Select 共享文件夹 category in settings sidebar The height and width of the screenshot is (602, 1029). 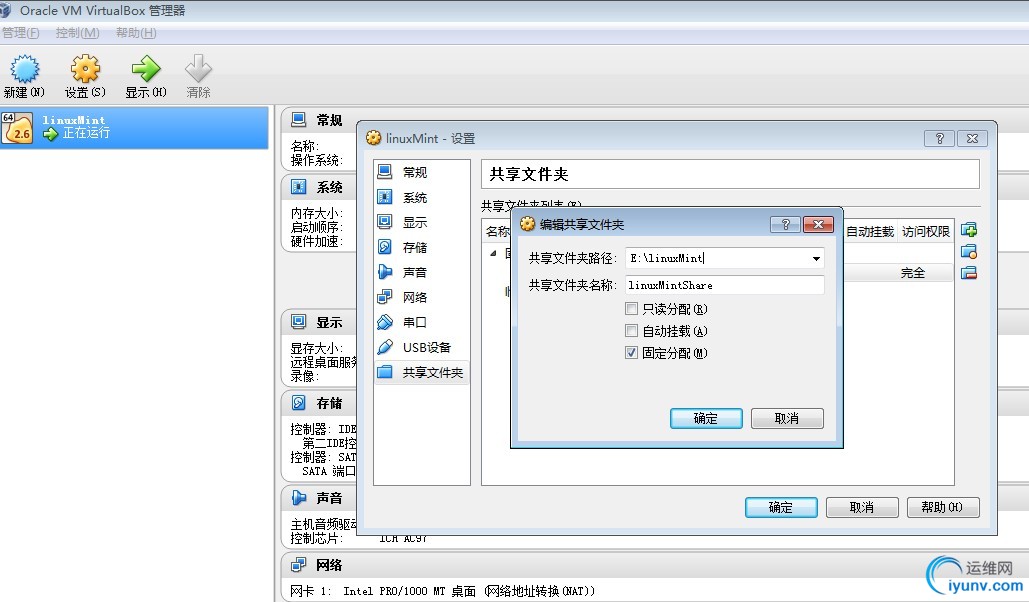422,372
